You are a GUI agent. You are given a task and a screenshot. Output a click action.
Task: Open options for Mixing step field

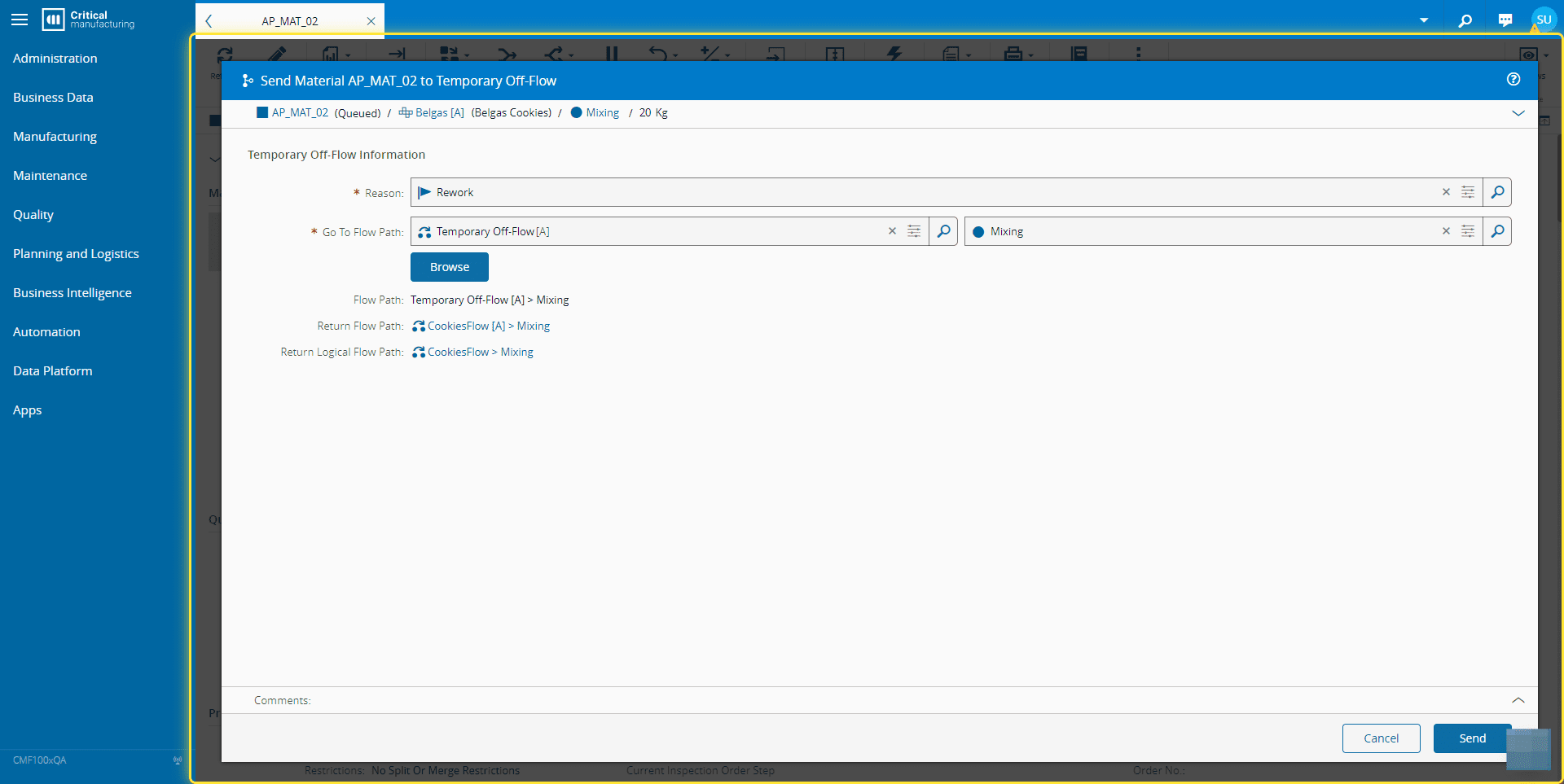pos(1468,231)
